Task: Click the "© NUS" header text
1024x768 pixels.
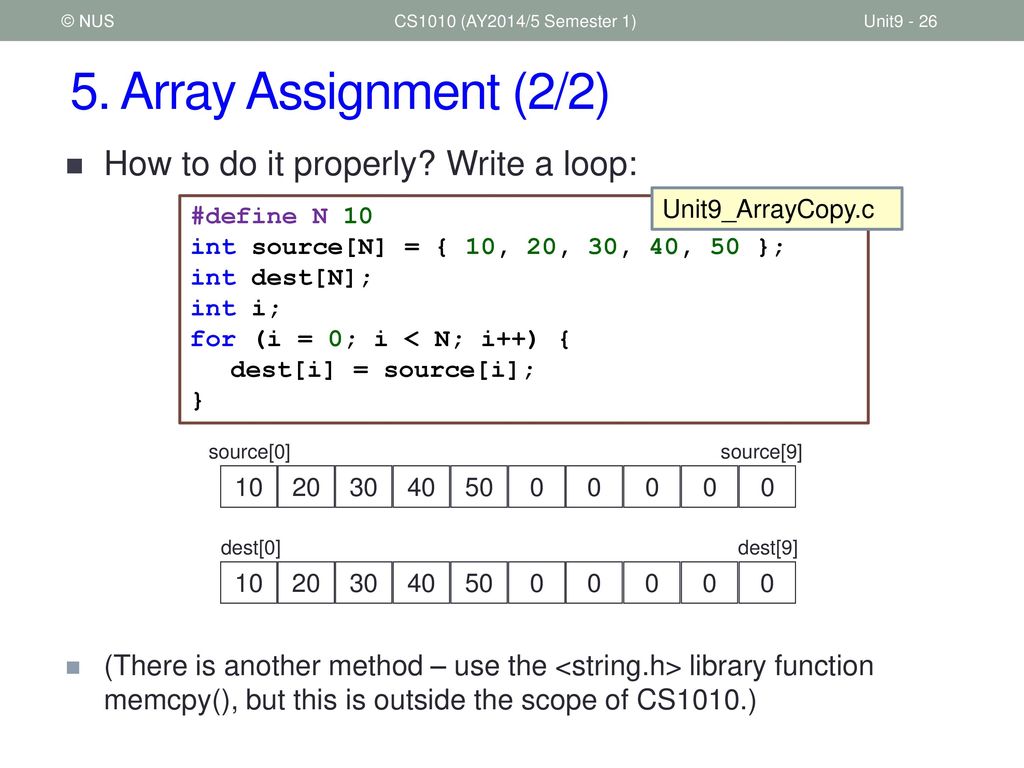Action: (x=88, y=21)
